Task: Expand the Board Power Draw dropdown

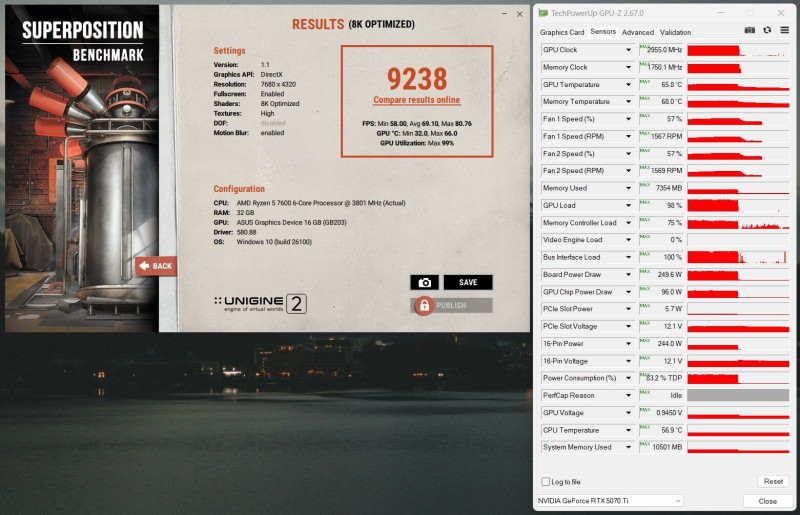Action: [628, 275]
